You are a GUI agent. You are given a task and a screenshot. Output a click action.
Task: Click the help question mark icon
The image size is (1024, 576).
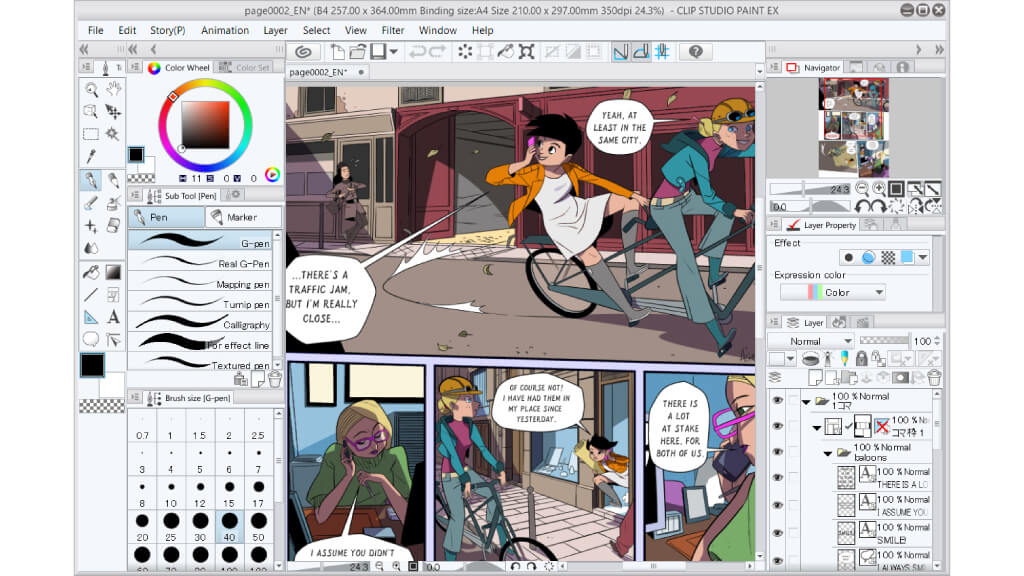696,52
